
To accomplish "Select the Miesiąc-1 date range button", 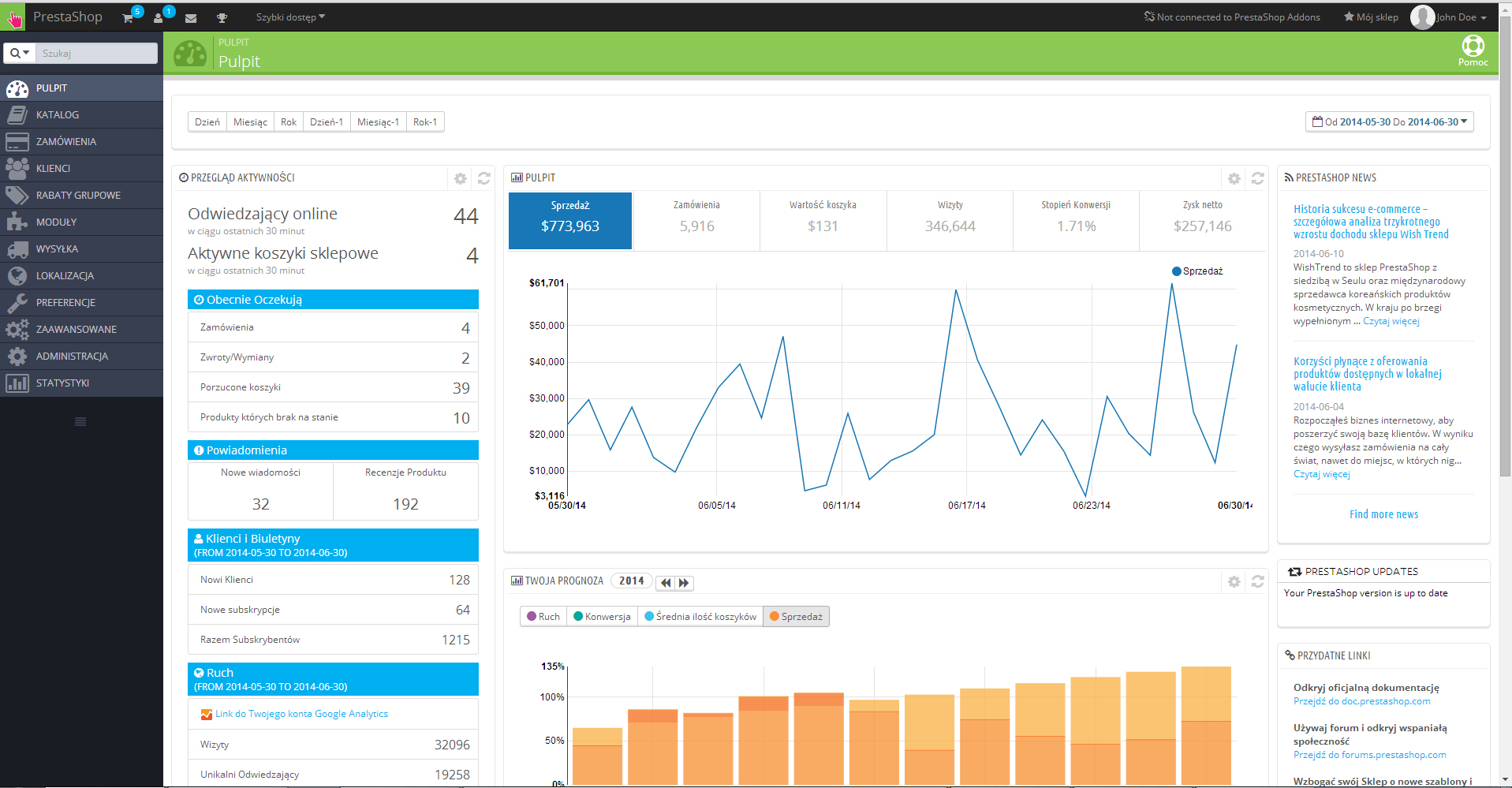I will (378, 122).
